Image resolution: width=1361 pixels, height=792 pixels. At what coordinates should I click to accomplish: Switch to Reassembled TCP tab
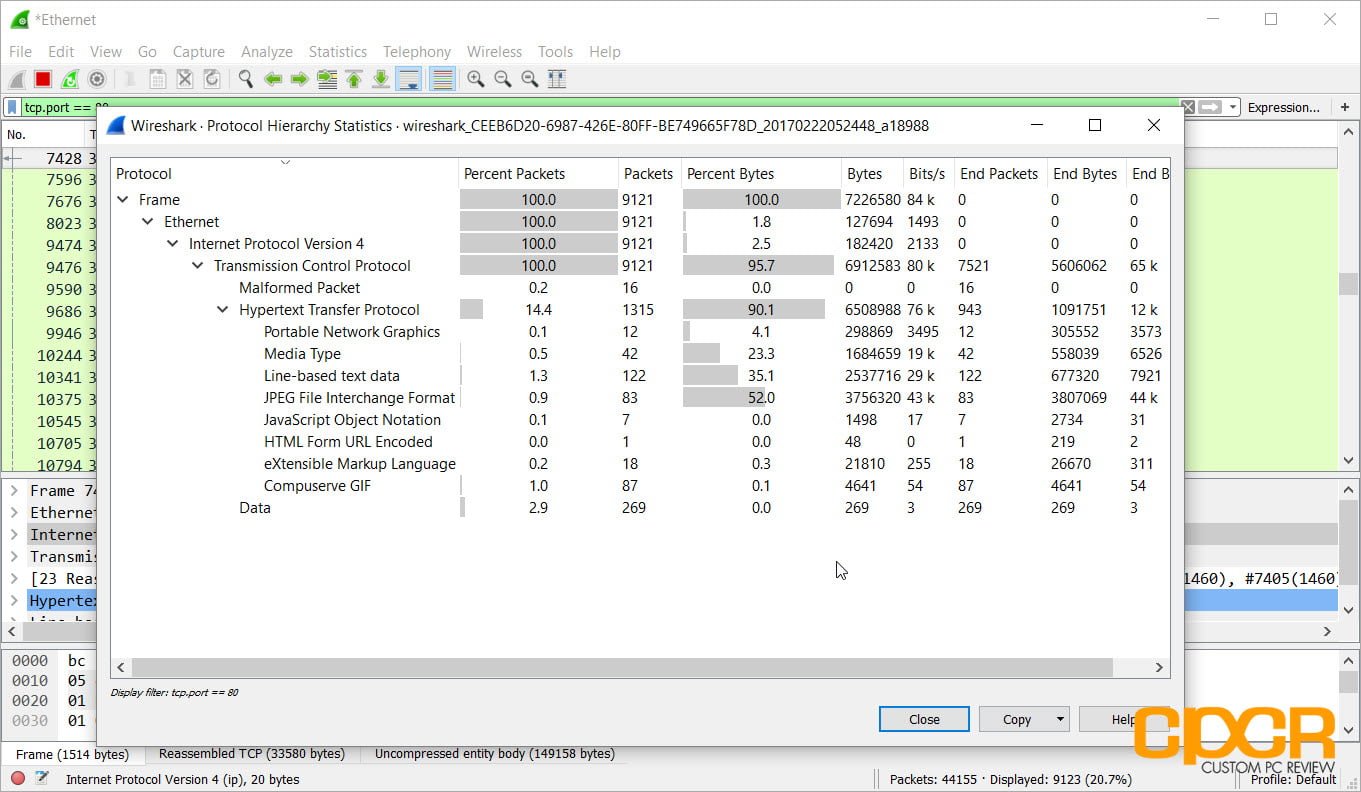click(x=252, y=754)
